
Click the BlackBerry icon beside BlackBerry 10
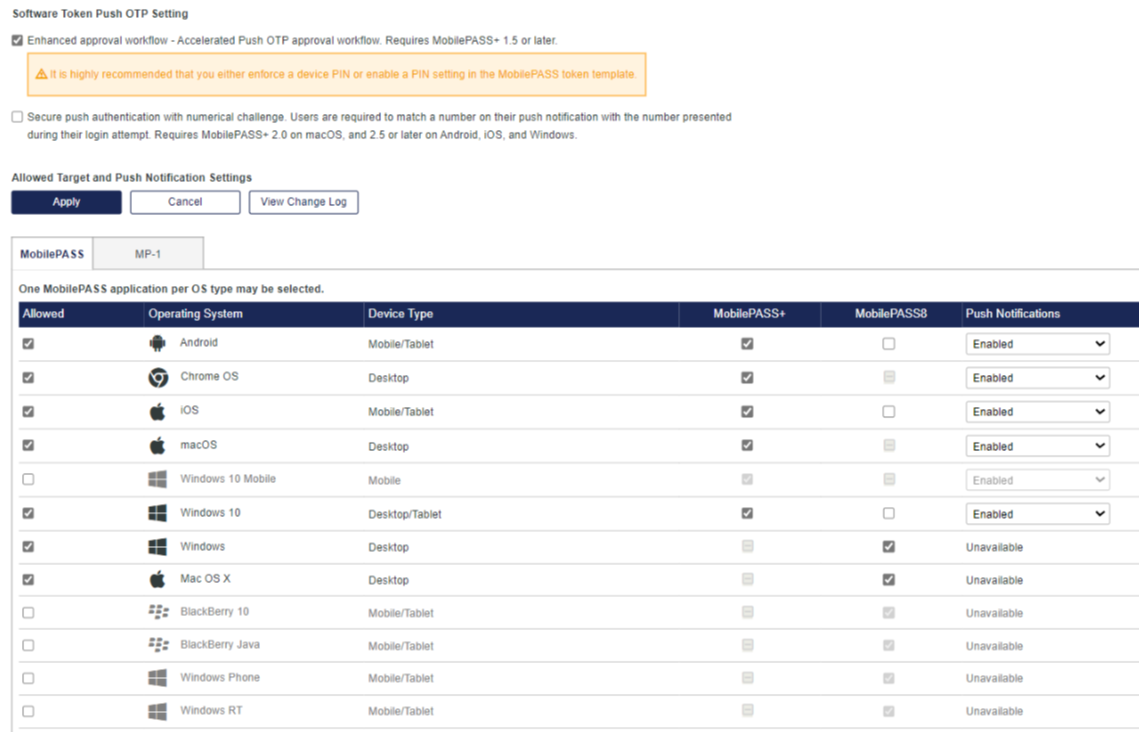(x=157, y=612)
